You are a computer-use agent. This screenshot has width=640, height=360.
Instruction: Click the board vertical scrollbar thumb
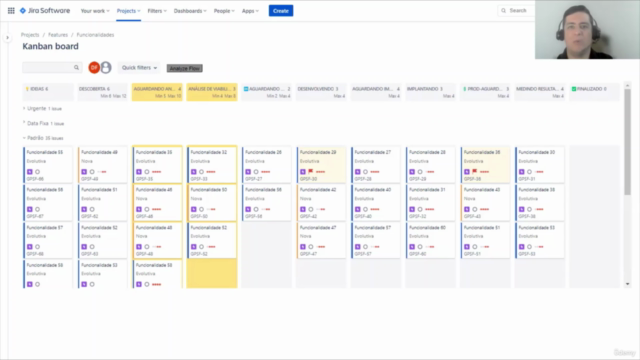(627, 141)
